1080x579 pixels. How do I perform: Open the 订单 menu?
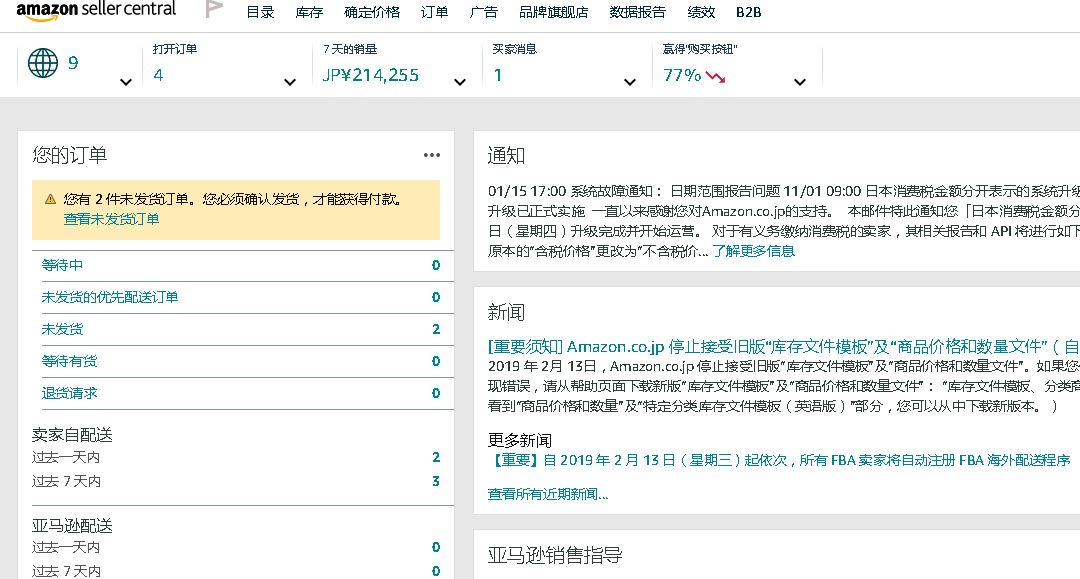click(435, 12)
